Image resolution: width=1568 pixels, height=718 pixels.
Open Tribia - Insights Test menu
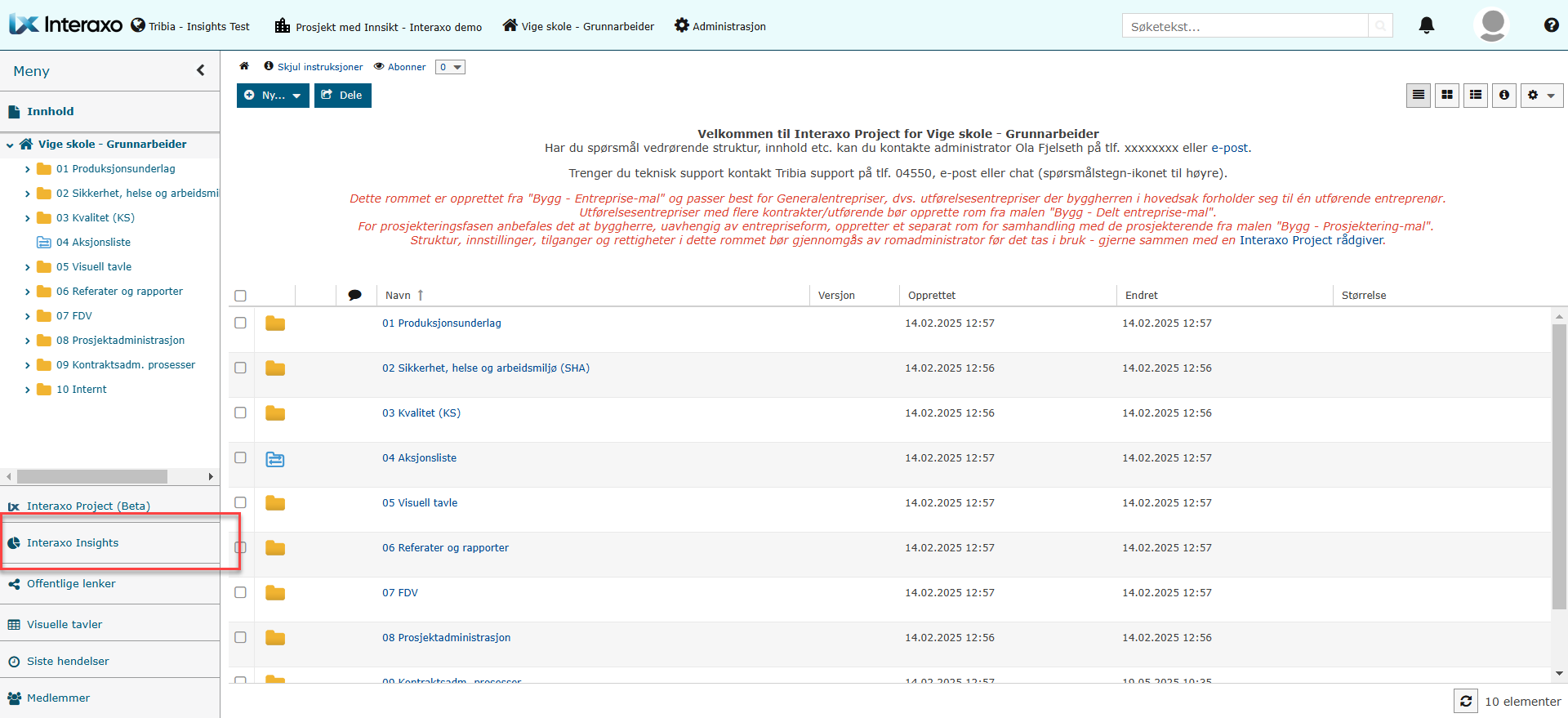tap(190, 26)
